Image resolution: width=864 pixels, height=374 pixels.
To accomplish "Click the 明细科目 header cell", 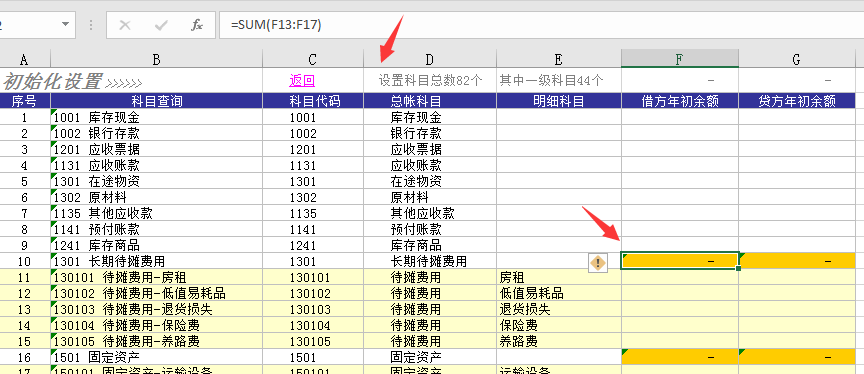I will tap(559, 101).
